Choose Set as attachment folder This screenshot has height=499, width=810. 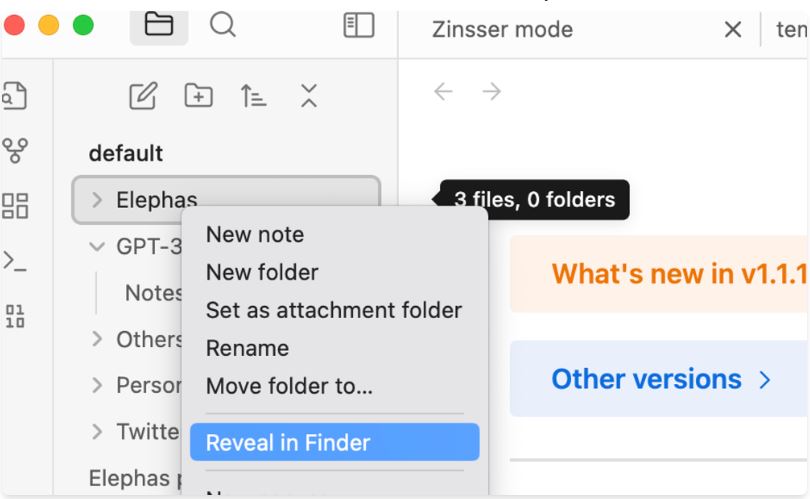click(x=334, y=310)
